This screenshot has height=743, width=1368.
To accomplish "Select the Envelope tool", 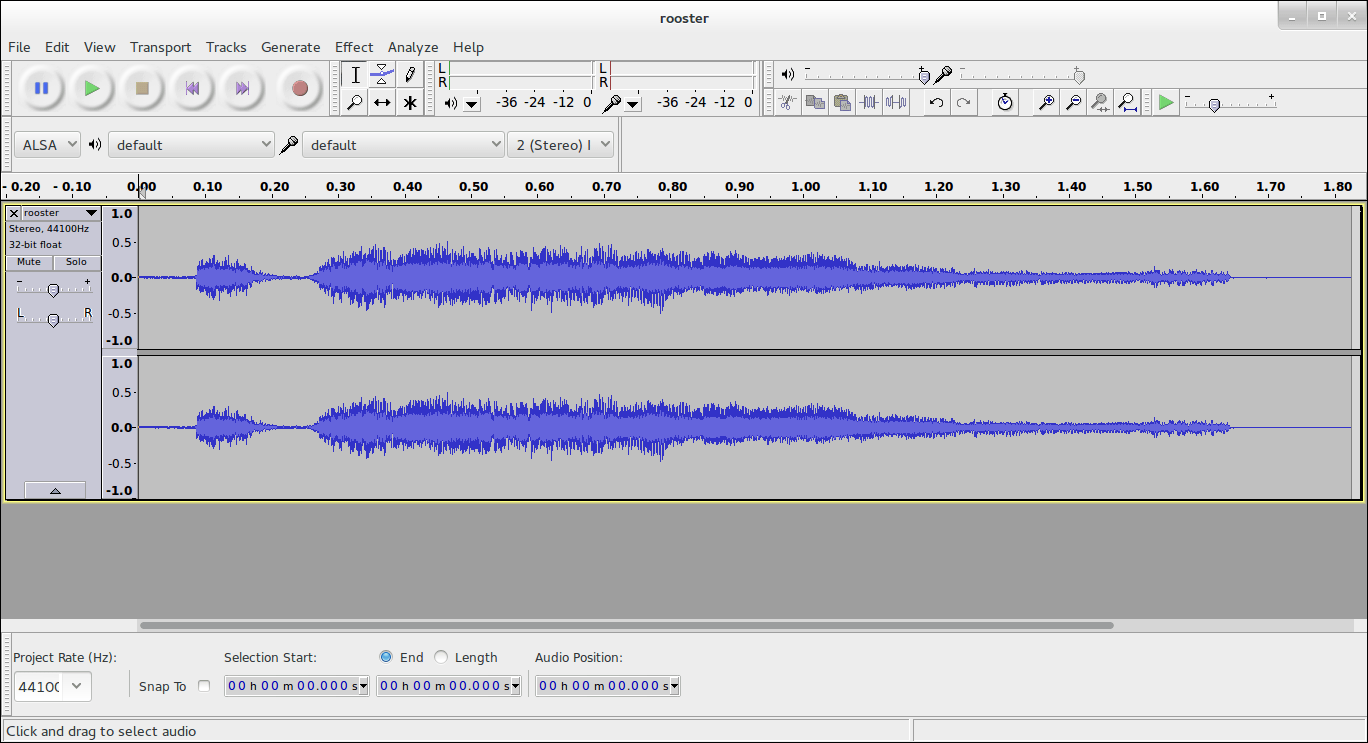I will tap(382, 74).
